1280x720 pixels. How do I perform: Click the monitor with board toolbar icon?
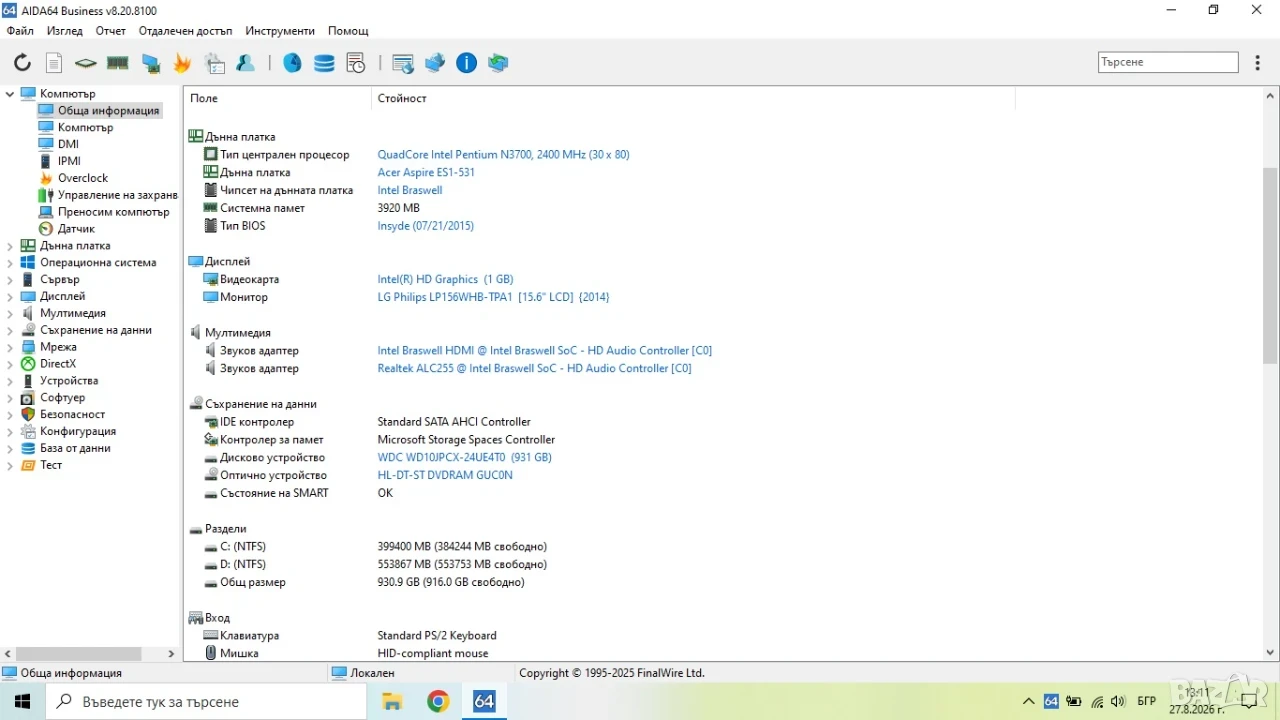pyautogui.click(x=150, y=63)
